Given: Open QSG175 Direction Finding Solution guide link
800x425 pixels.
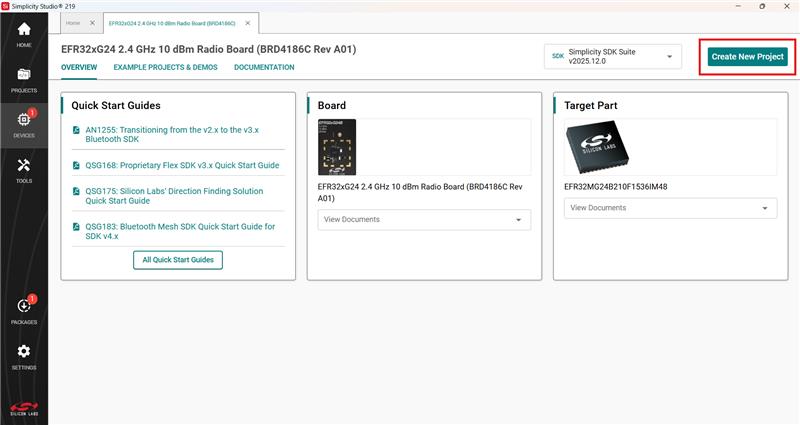Looking at the screenshot, I should 174,196.
